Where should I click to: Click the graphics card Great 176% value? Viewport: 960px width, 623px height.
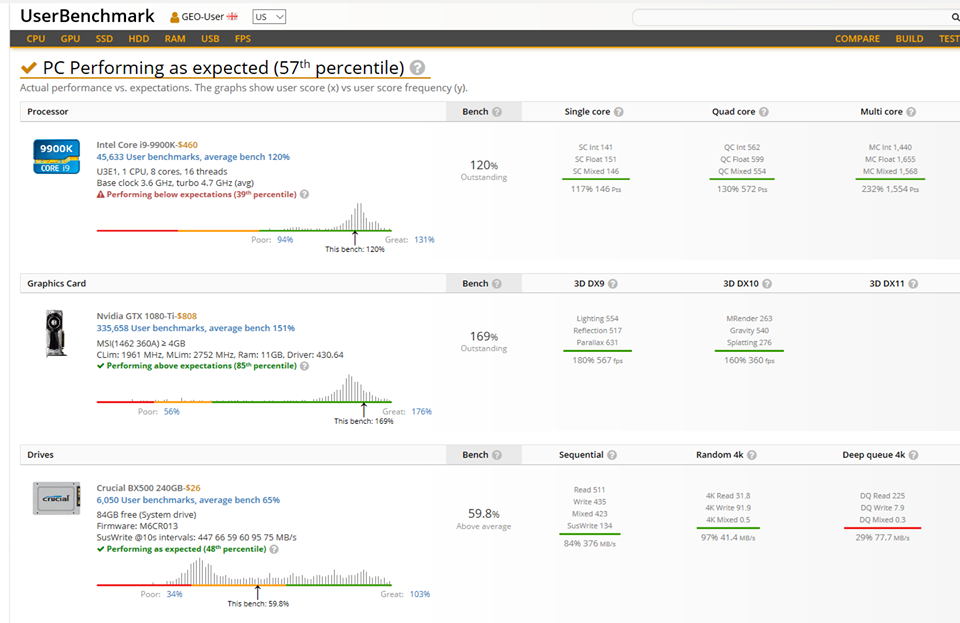[422, 412]
